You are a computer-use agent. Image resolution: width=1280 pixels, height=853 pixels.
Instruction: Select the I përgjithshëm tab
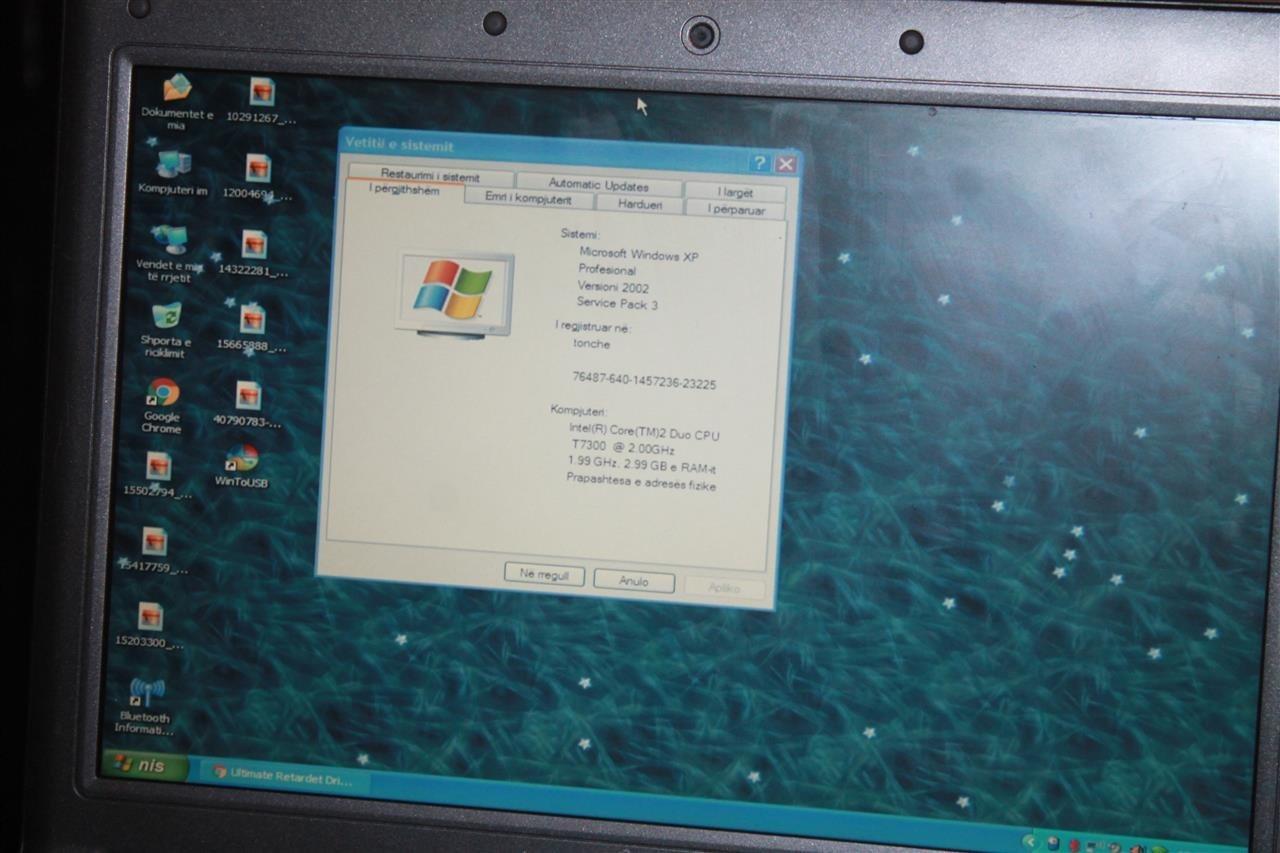[x=404, y=191]
